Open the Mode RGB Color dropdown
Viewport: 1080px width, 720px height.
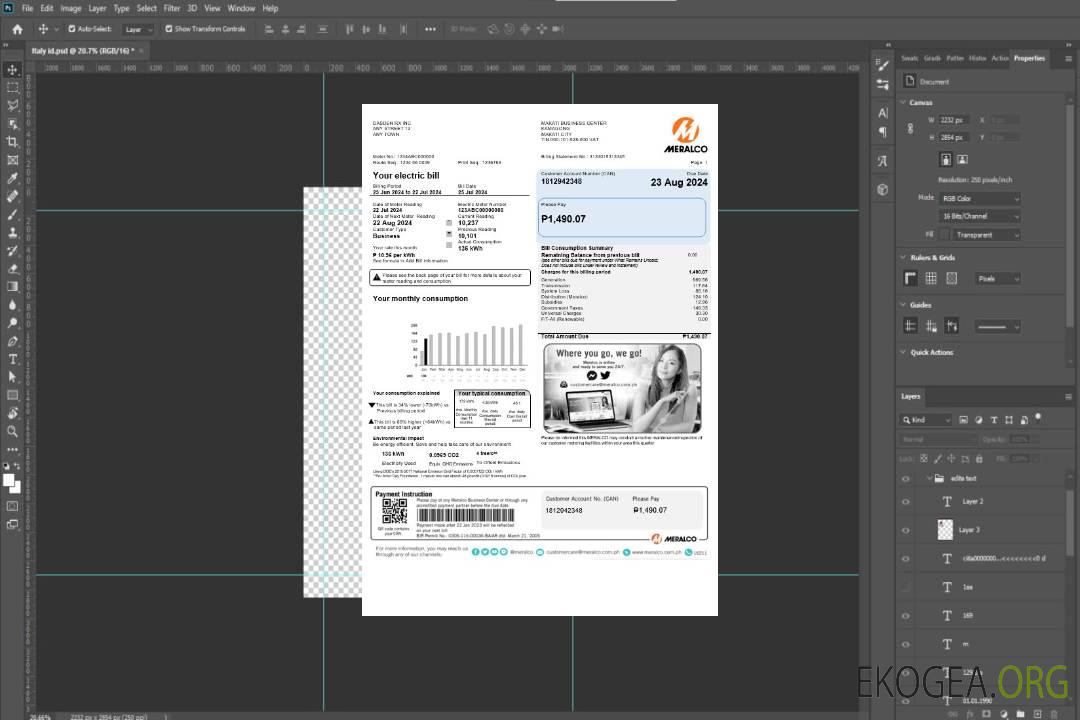[979, 198]
